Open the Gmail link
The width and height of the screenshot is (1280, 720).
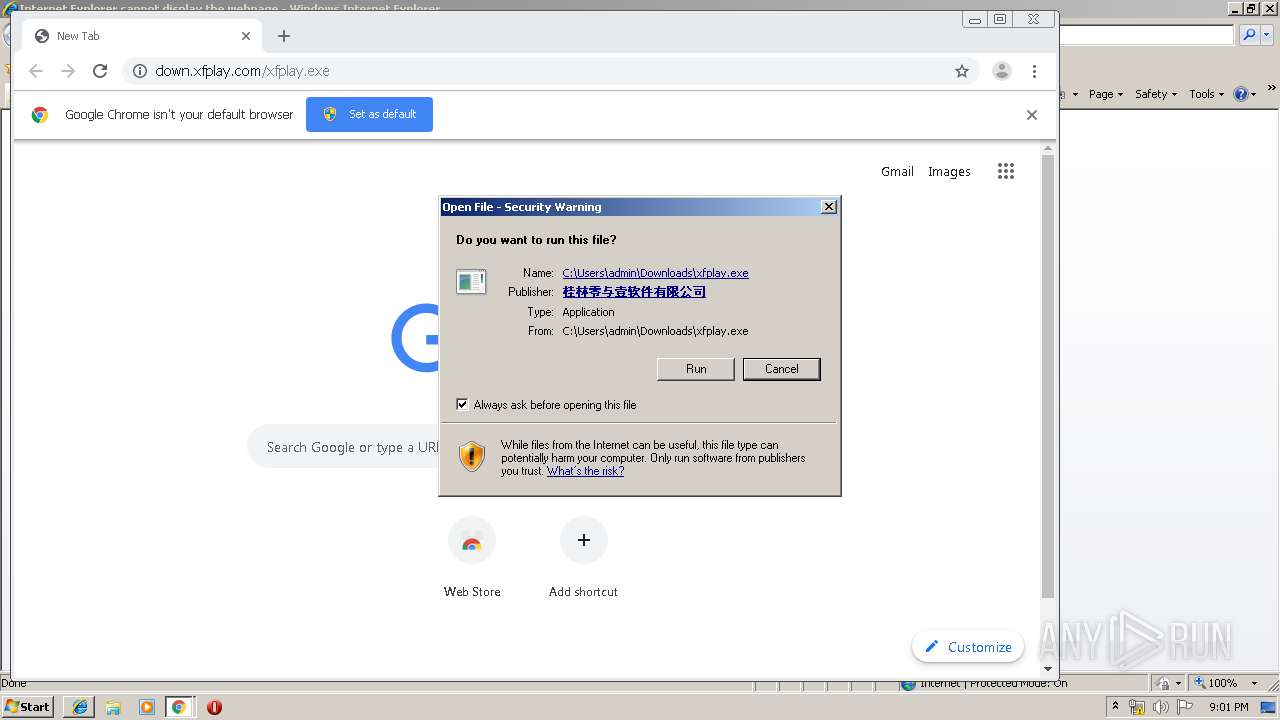tap(897, 171)
